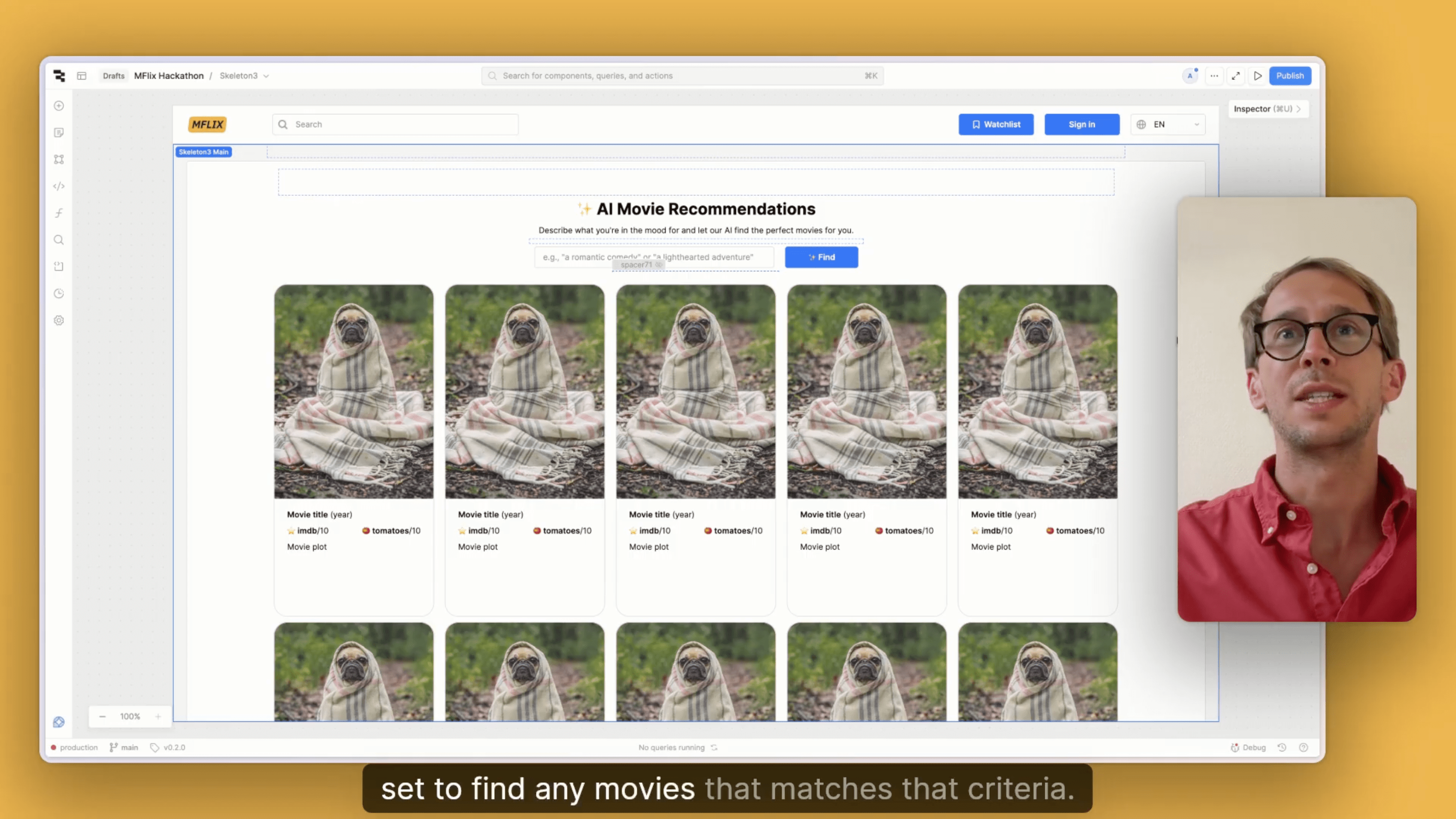Open the search icon in left sidebar

pyautogui.click(x=59, y=240)
